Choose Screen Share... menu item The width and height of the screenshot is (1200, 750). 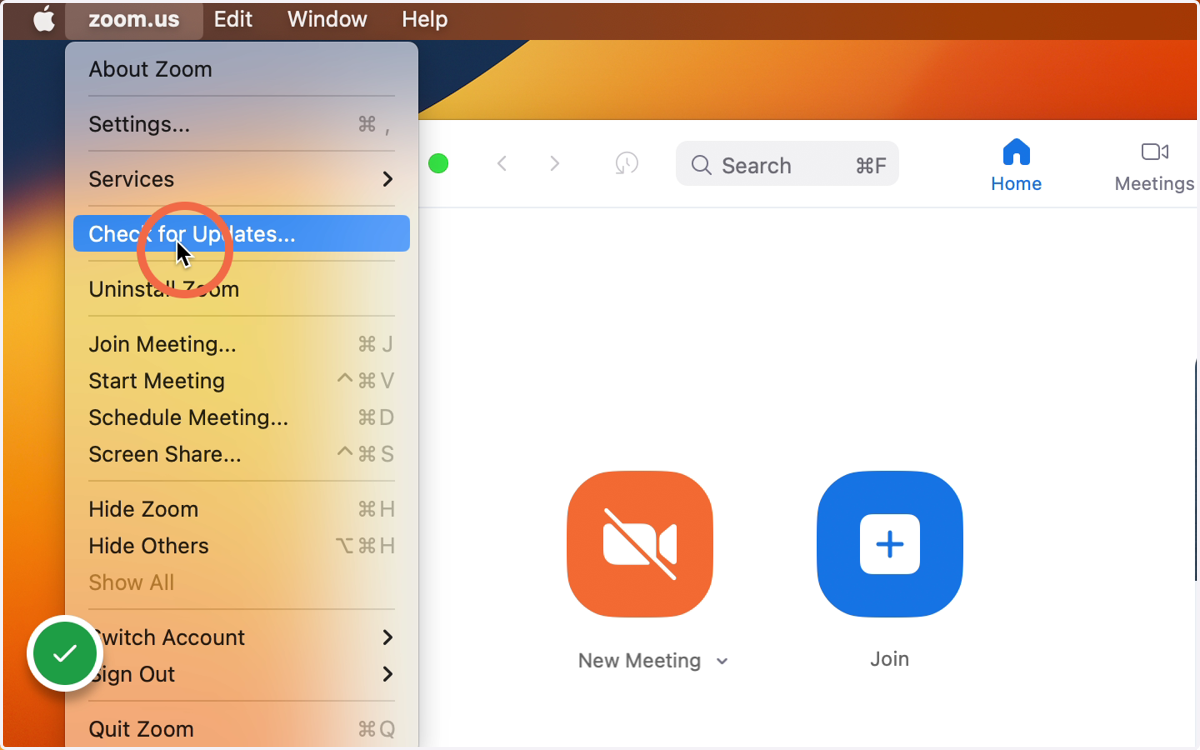241,455
